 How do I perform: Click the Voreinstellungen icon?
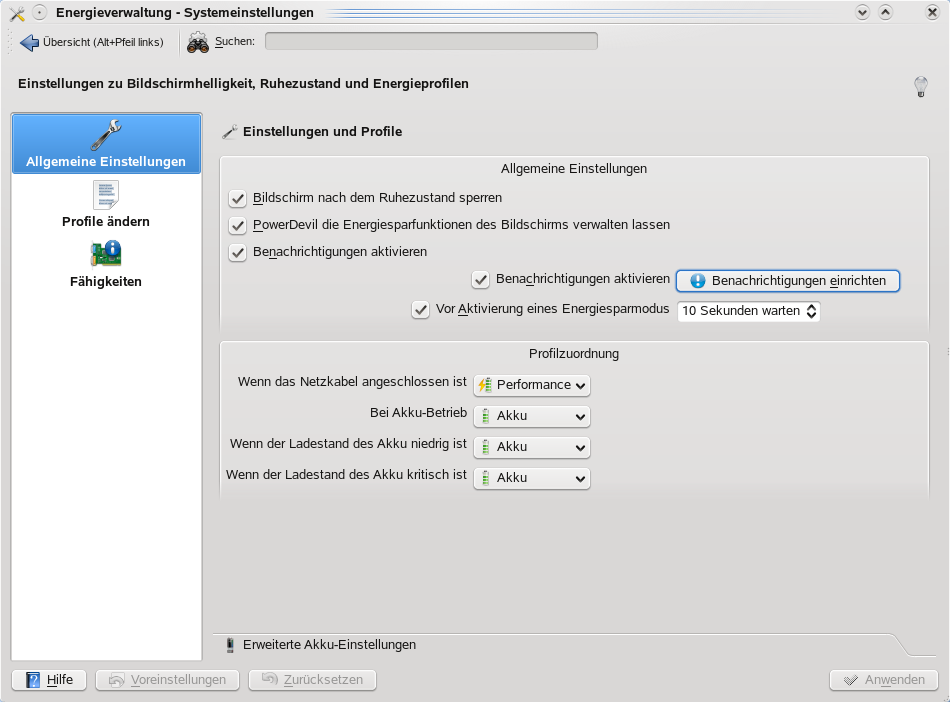[x=116, y=680]
